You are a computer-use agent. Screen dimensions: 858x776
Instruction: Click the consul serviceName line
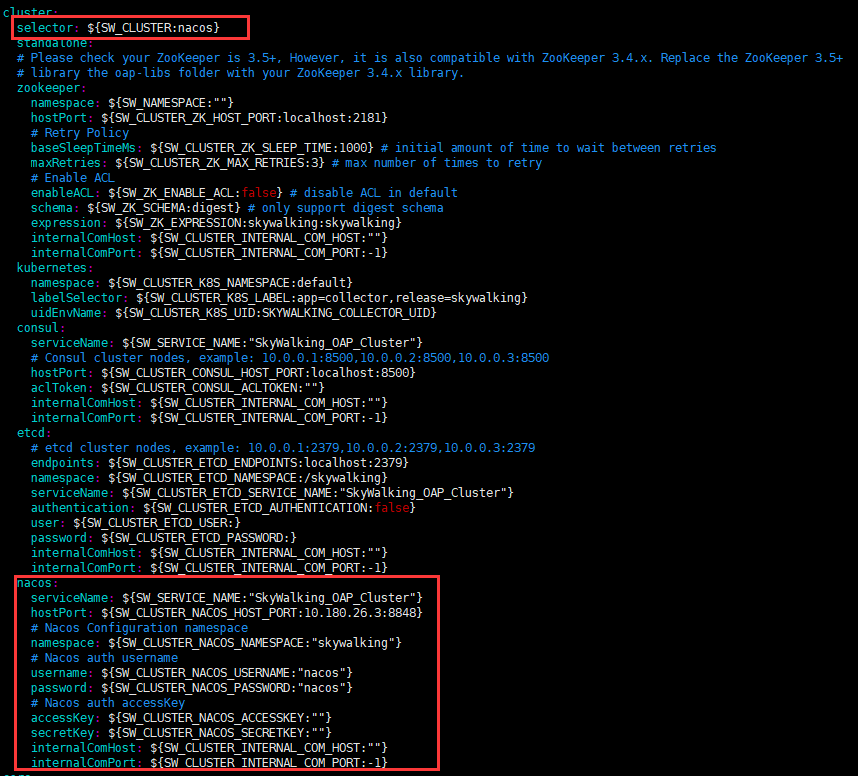pyautogui.click(x=227, y=343)
